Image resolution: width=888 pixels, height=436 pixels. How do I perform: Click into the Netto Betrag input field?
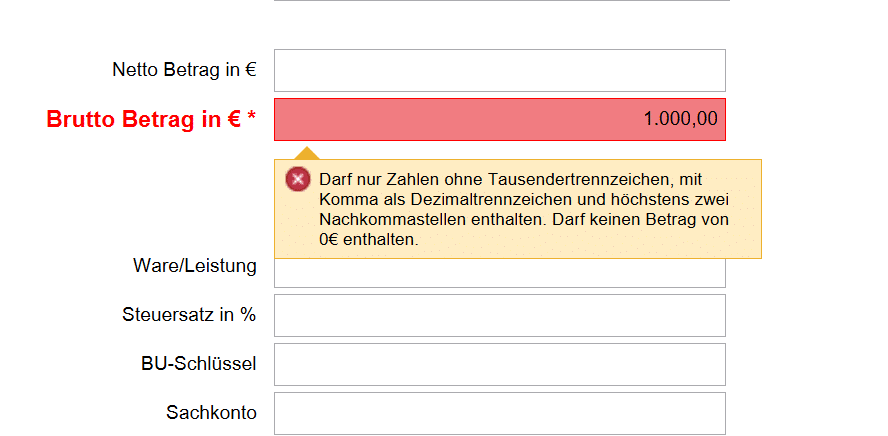(499, 70)
